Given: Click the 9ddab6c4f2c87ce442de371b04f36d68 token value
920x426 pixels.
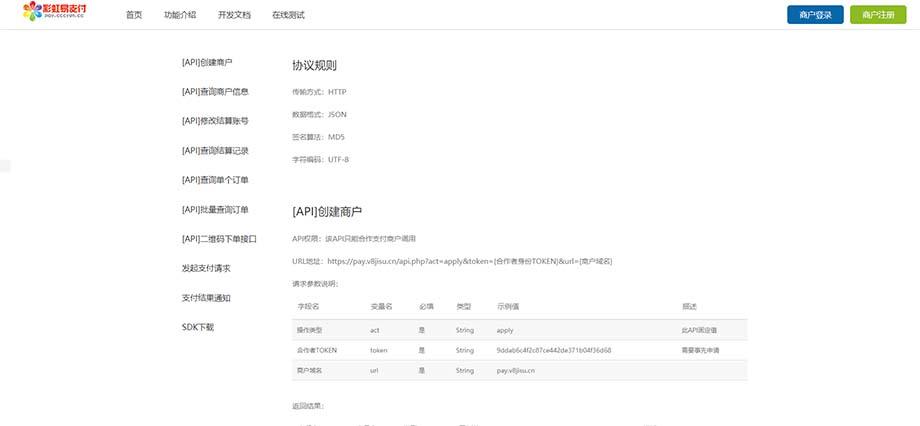Looking at the screenshot, I should tap(554, 350).
